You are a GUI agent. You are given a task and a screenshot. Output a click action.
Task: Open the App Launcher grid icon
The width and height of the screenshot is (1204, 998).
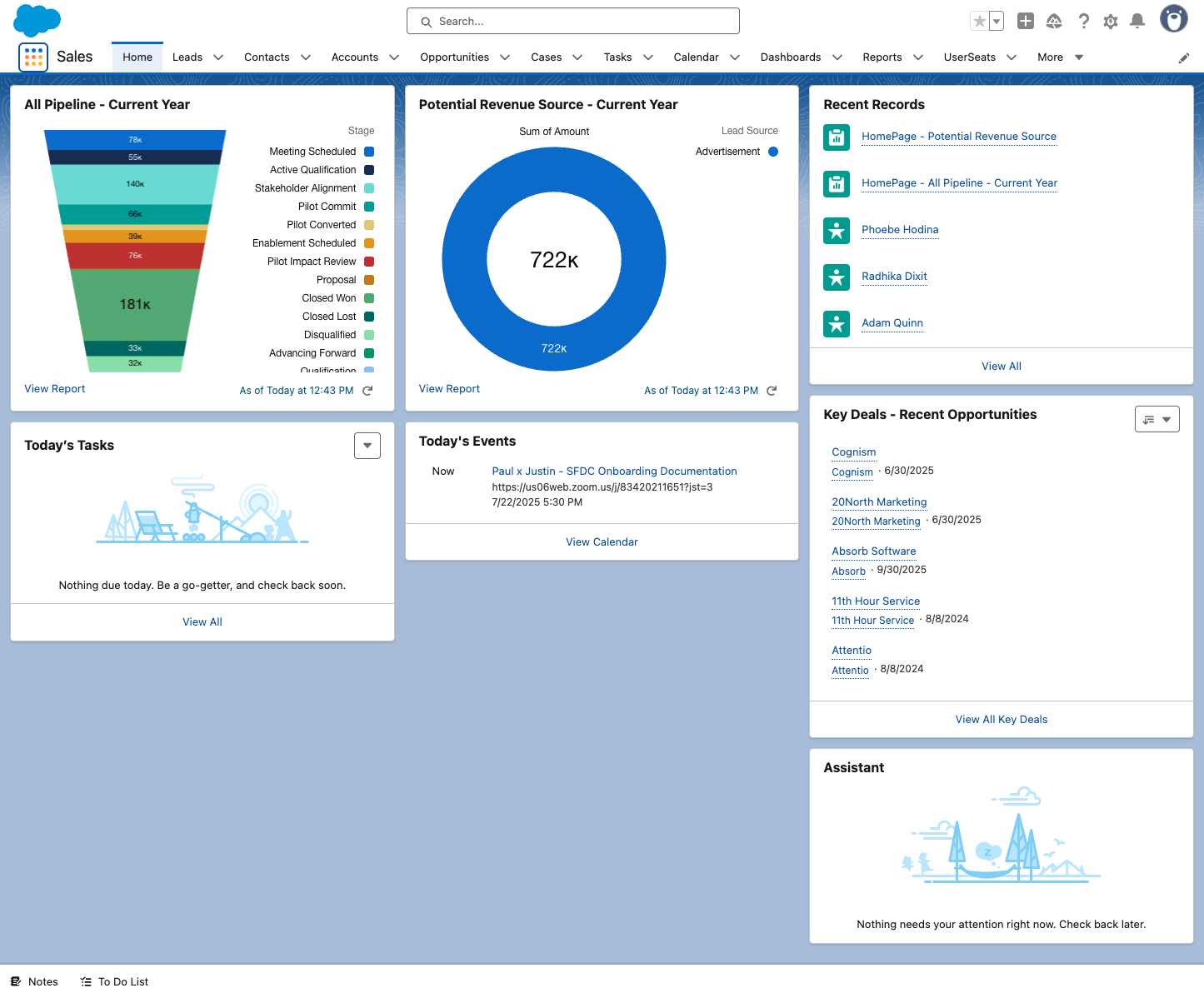click(x=33, y=57)
